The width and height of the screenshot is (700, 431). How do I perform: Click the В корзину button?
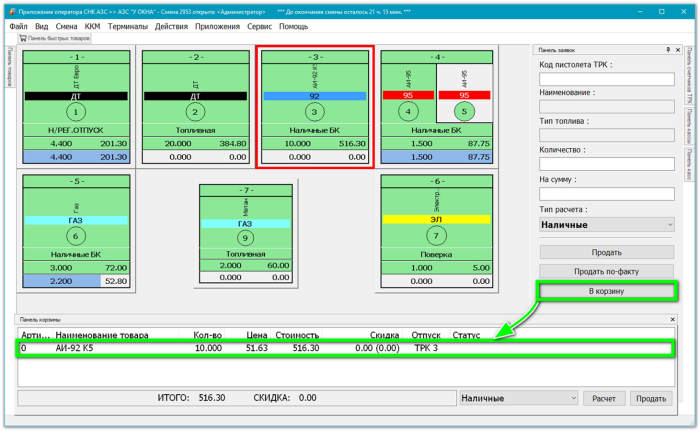point(606,291)
